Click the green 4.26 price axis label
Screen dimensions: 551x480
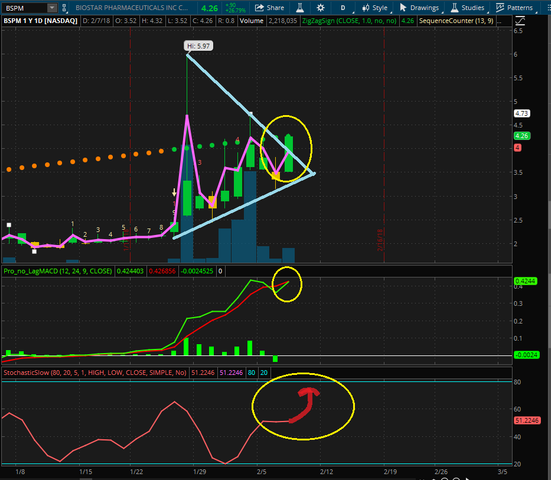(x=522, y=136)
